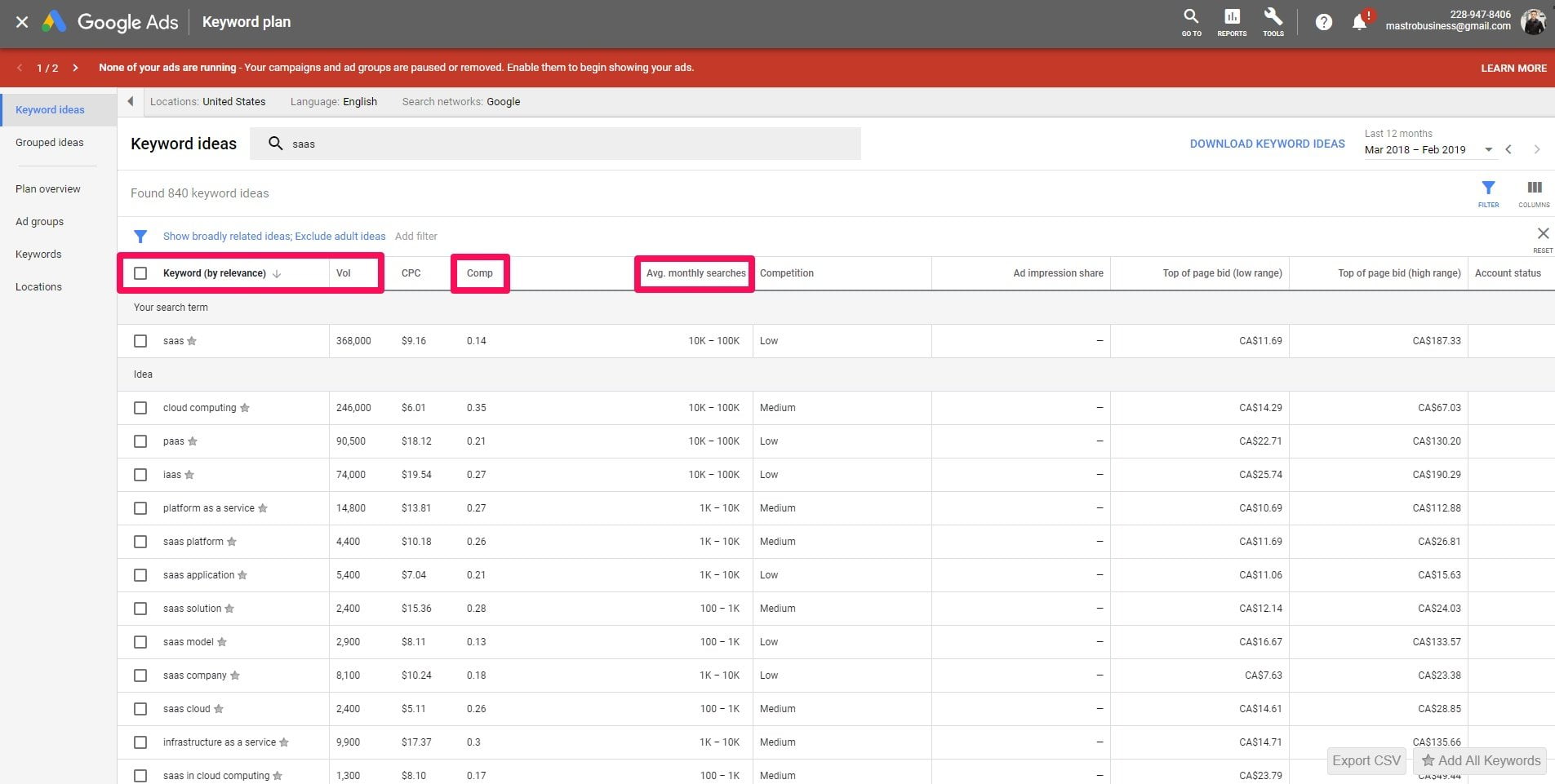This screenshot has height=784, width=1555.
Task: Star the saas search term keyword
Action: click(x=192, y=341)
